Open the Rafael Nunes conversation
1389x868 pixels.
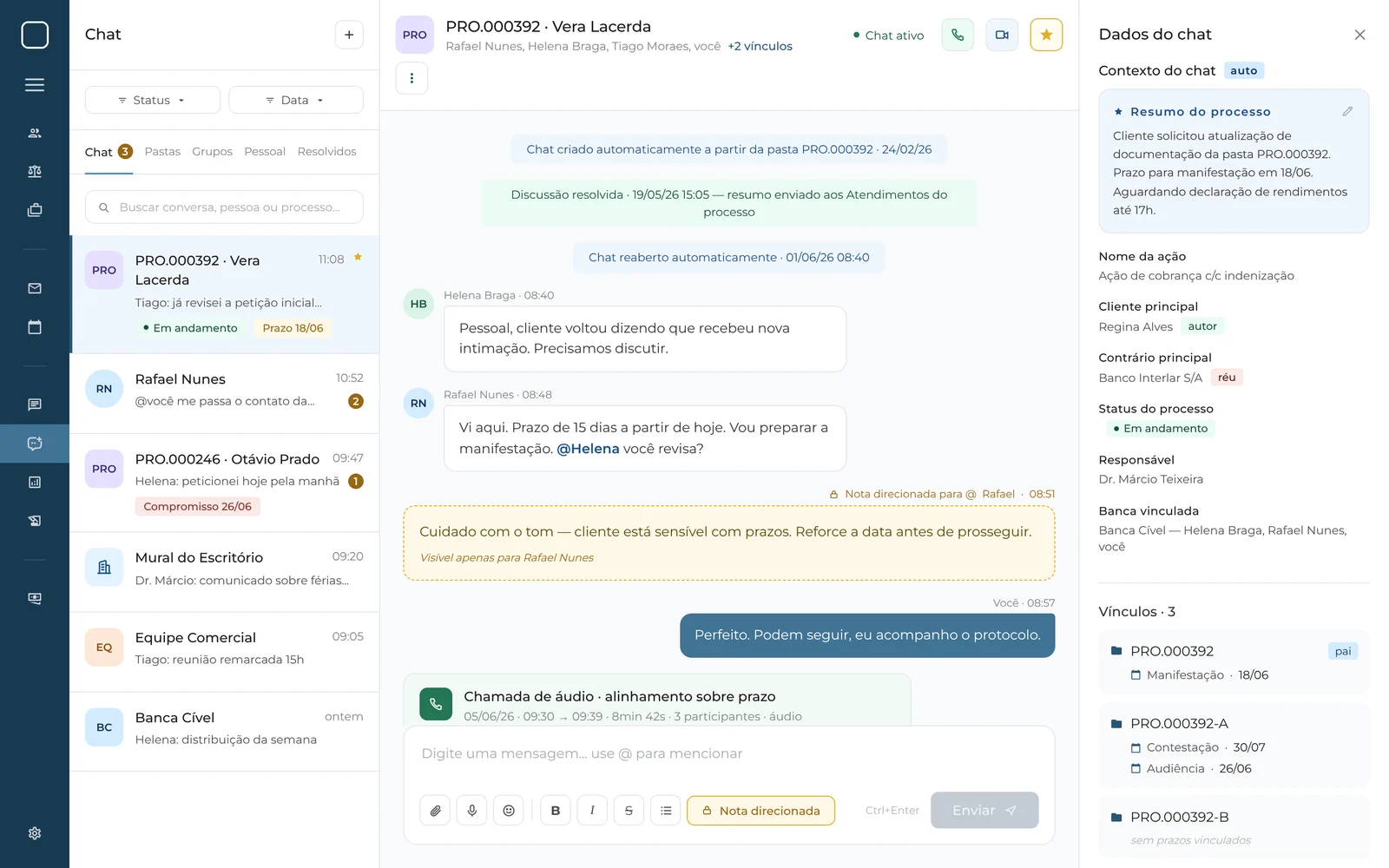click(x=224, y=393)
